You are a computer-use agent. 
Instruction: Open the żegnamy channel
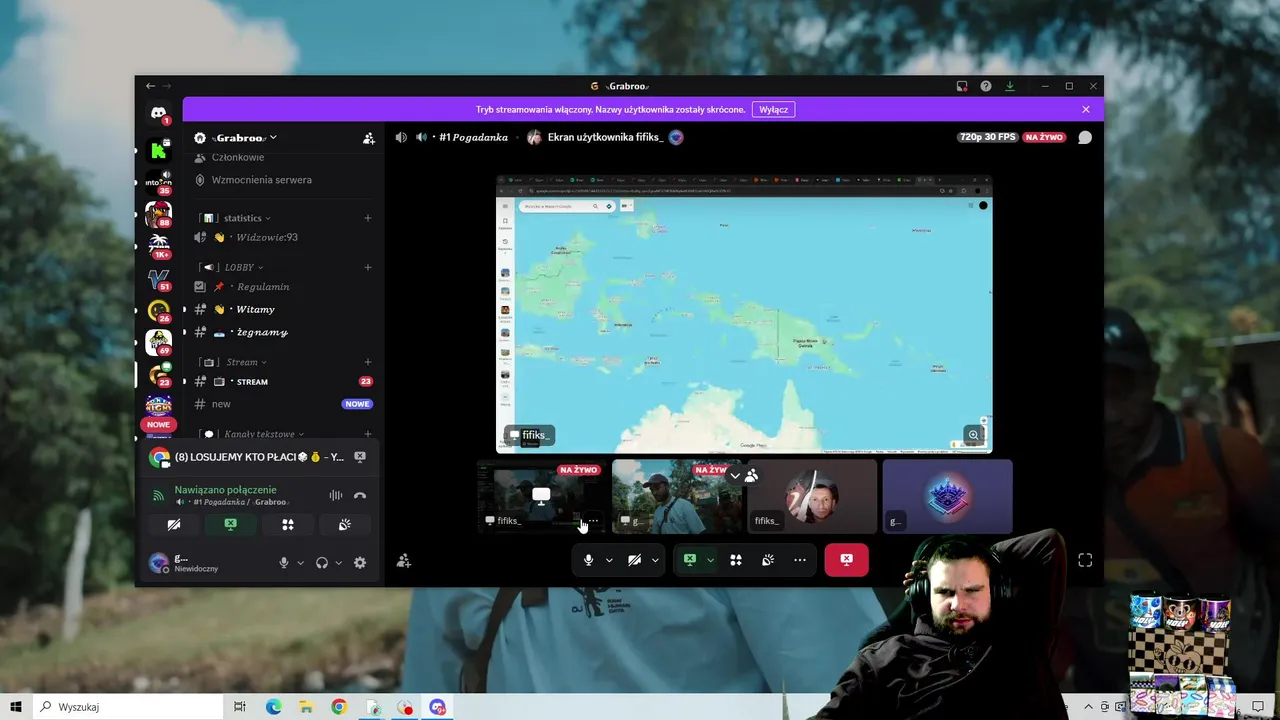[x=283, y=332]
